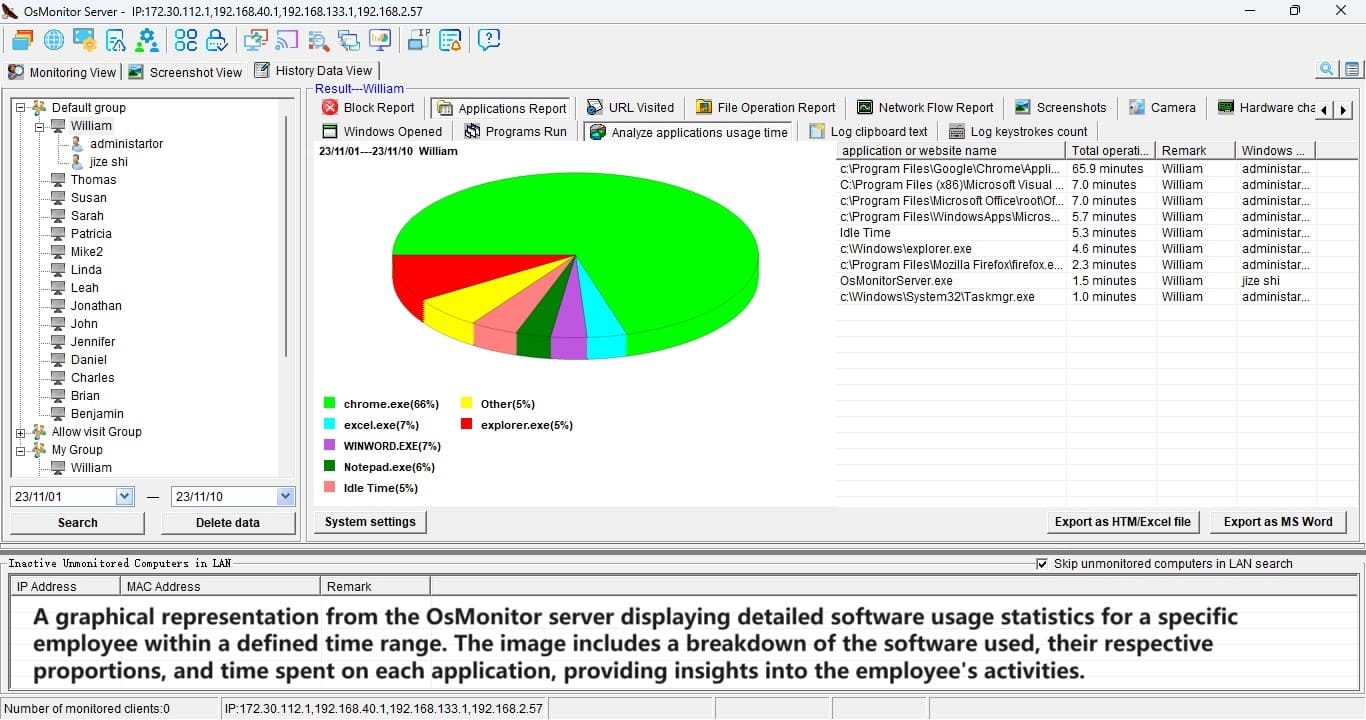Open the user management gear icon
The height and width of the screenshot is (720, 1366).
[x=147, y=40]
